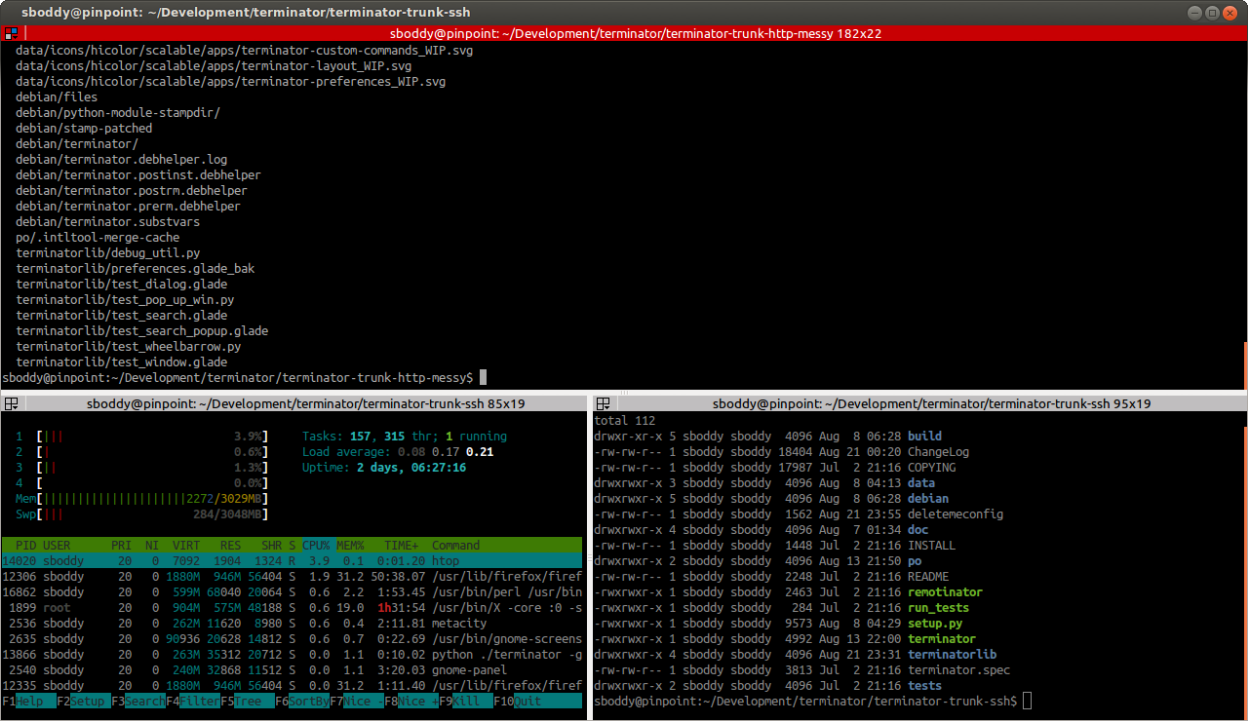Click the orange scrollbar of the top terminal
This screenshot has height=721, width=1248.
click(x=1244, y=364)
